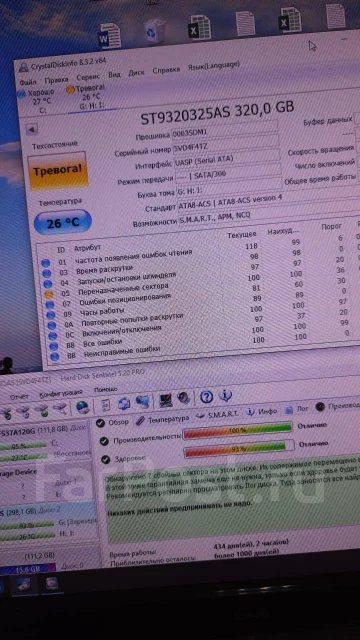Screen dimensions: 360x640
Task: Click the Порог column header
Action: coord(331,227)
